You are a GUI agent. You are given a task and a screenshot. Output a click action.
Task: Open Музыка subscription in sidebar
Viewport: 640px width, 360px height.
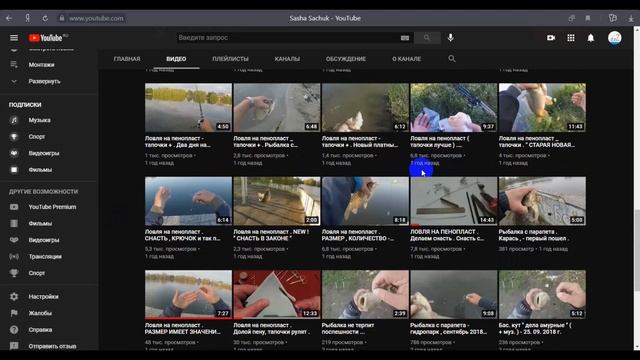[39, 120]
